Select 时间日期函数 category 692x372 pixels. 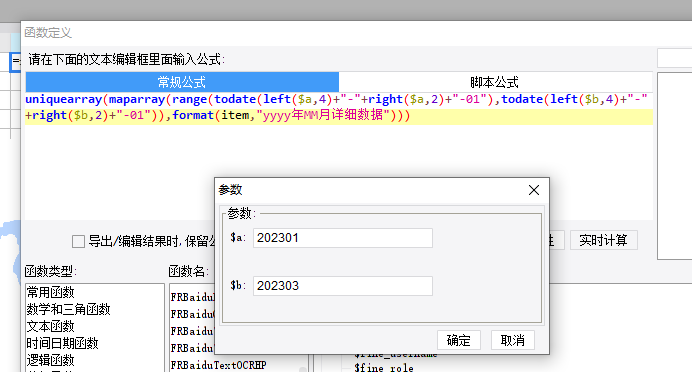62,343
